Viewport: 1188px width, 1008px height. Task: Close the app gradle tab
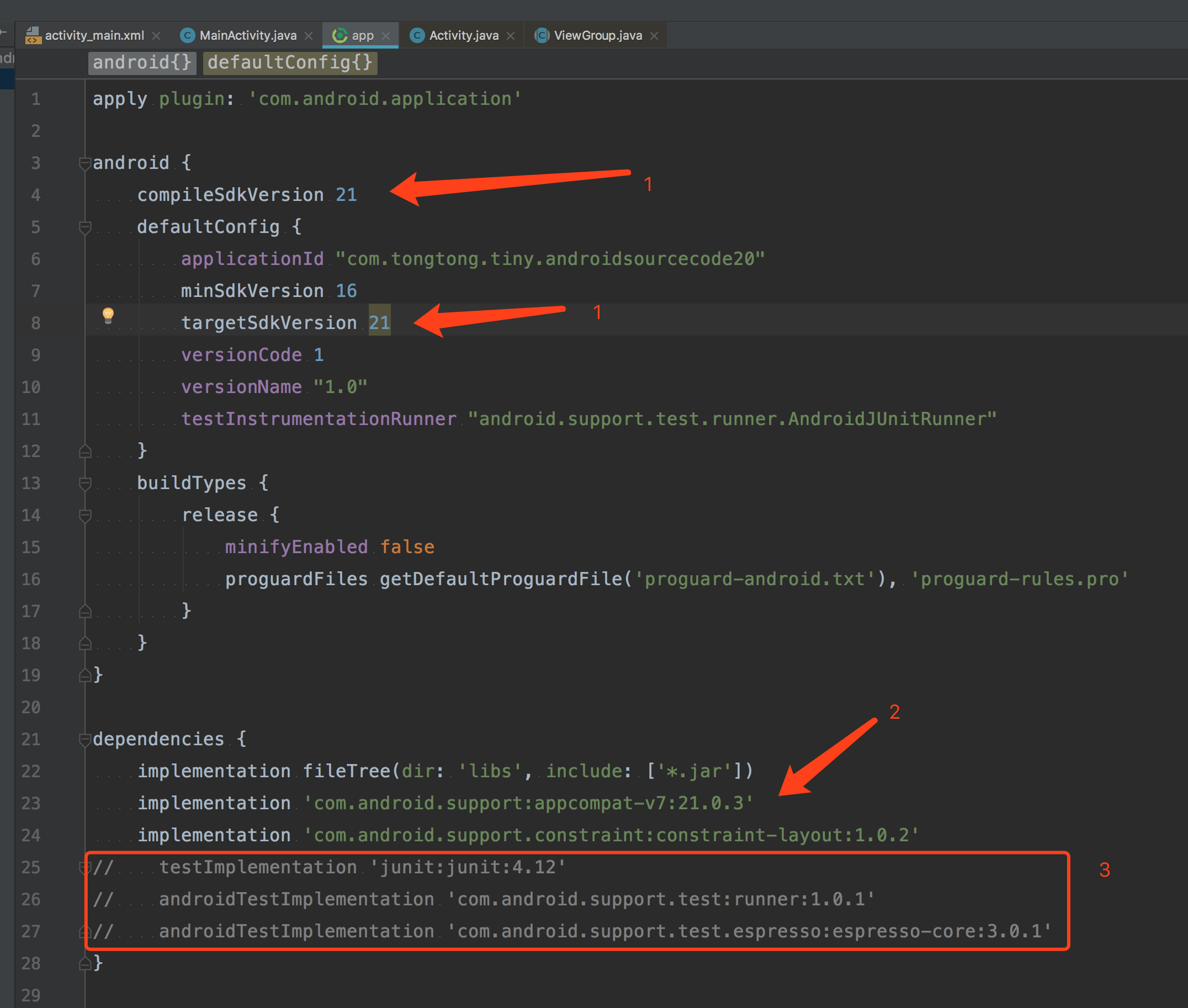click(x=386, y=36)
